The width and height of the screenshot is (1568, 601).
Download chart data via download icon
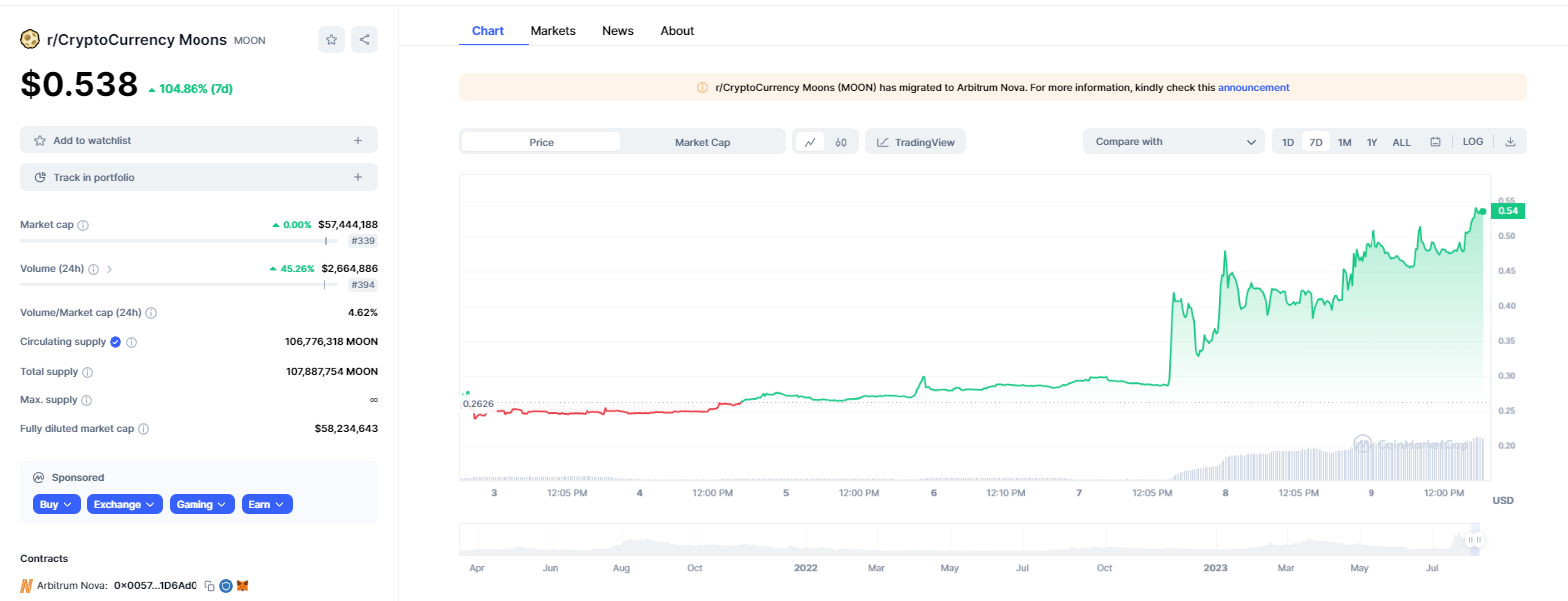coord(1510,142)
